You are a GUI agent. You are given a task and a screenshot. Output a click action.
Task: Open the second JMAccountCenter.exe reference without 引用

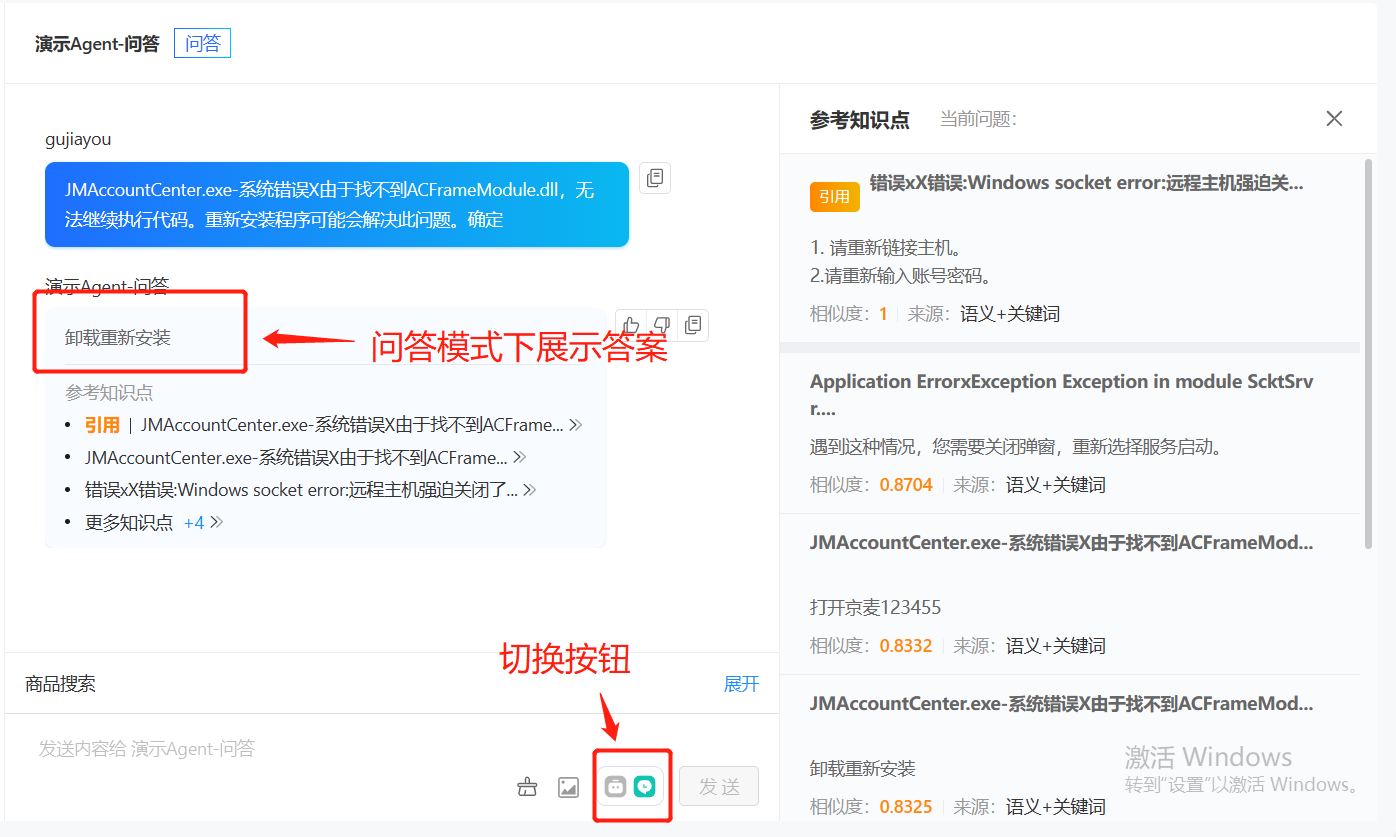tap(296, 458)
